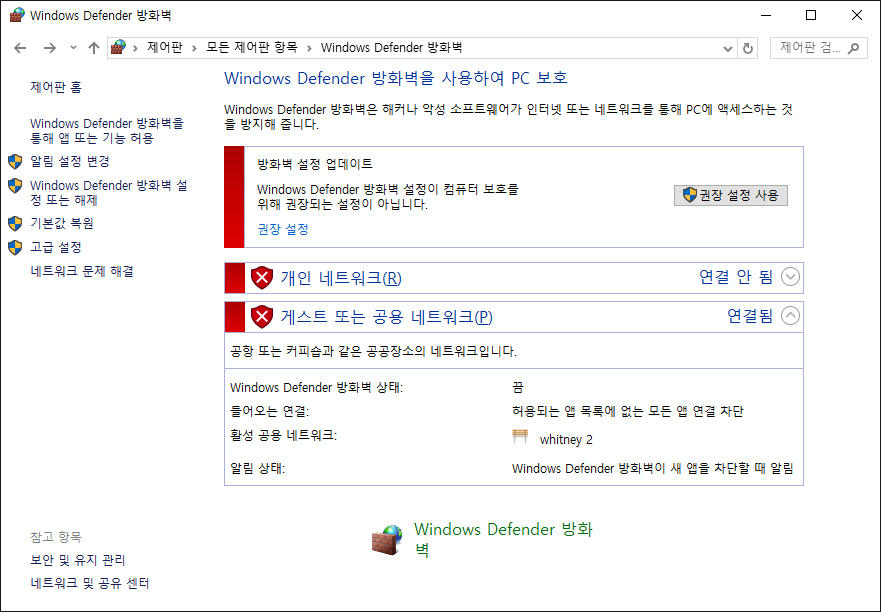Click the Back navigation arrow
The height and width of the screenshot is (612, 881).
click(x=21, y=48)
